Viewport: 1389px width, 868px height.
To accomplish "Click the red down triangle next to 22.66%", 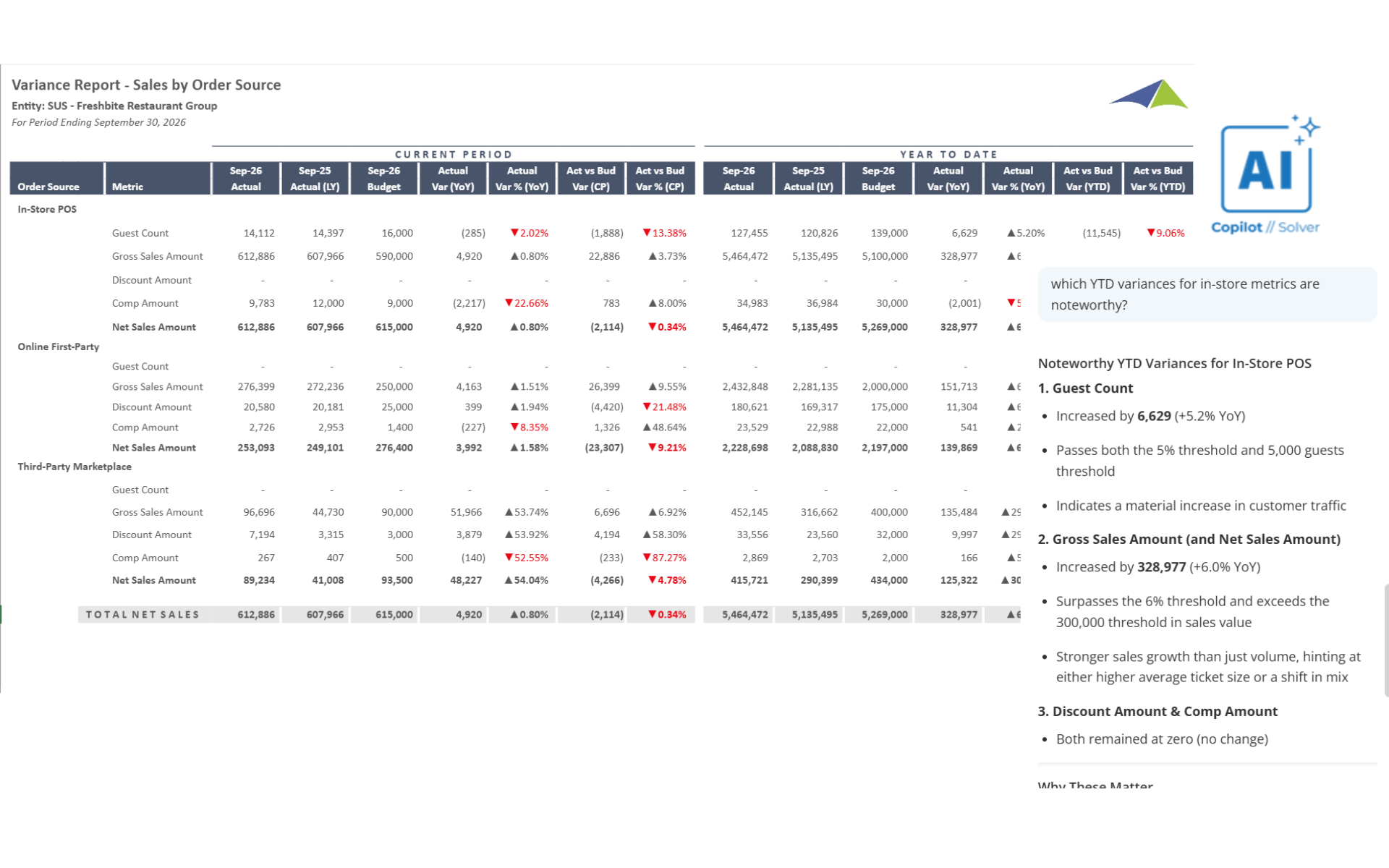I will [509, 303].
